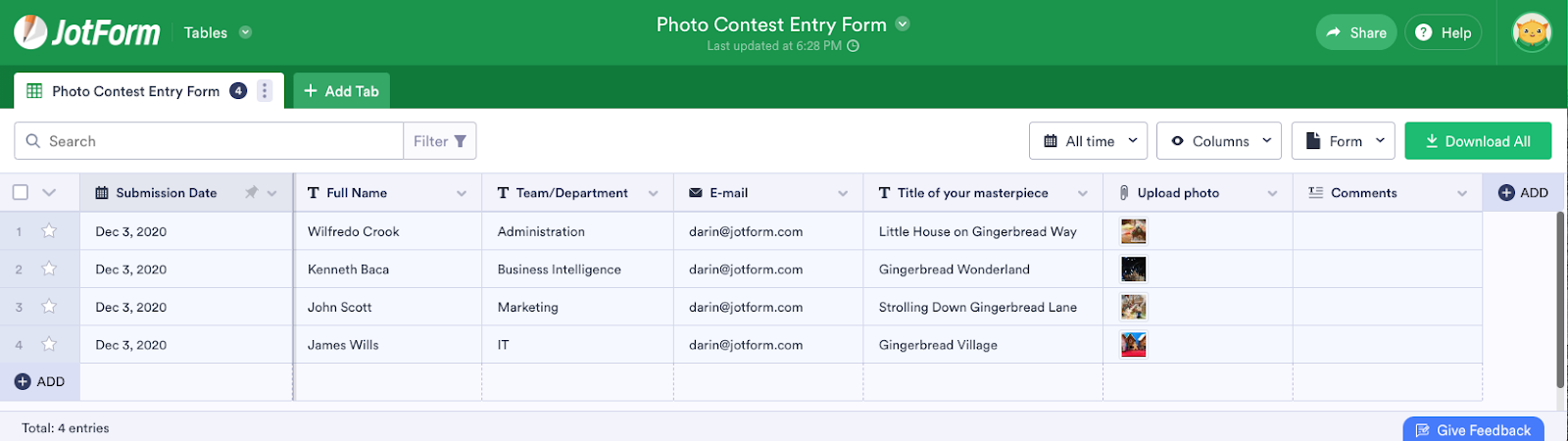
Task: Toggle the select-all rows checkbox
Action: tap(21, 193)
